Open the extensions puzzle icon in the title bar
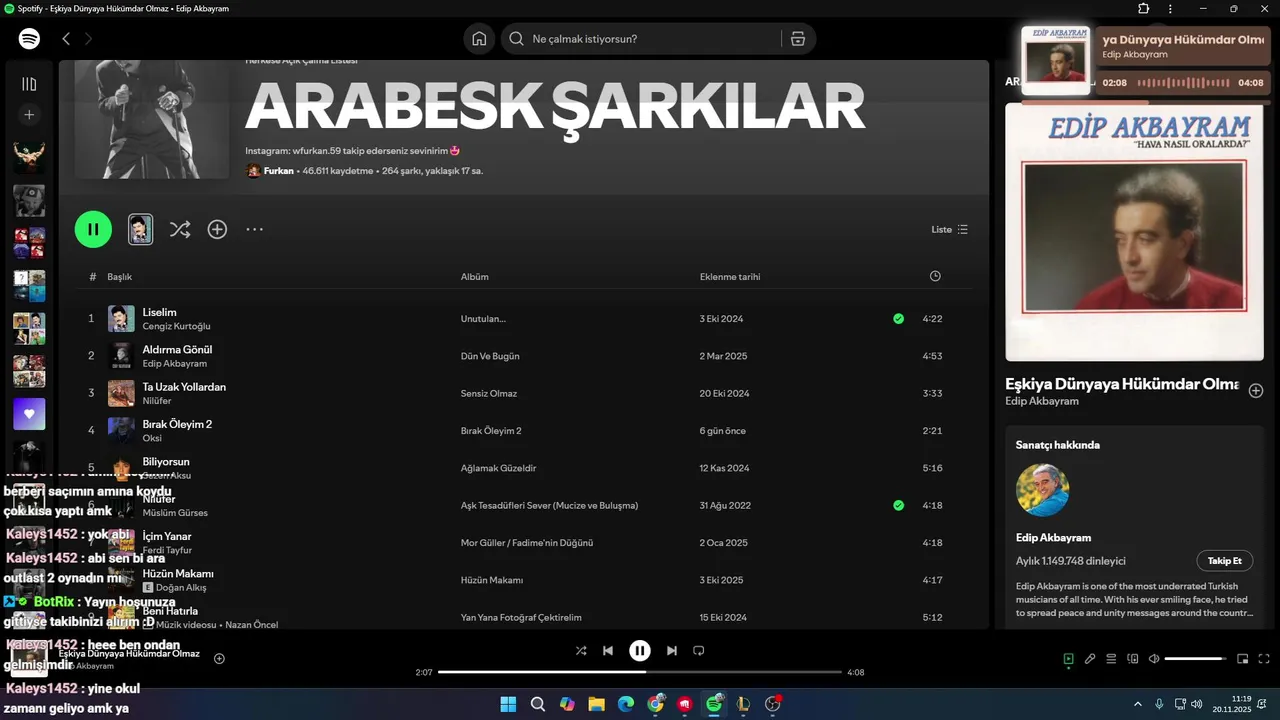The image size is (1280, 720). [1144, 8]
